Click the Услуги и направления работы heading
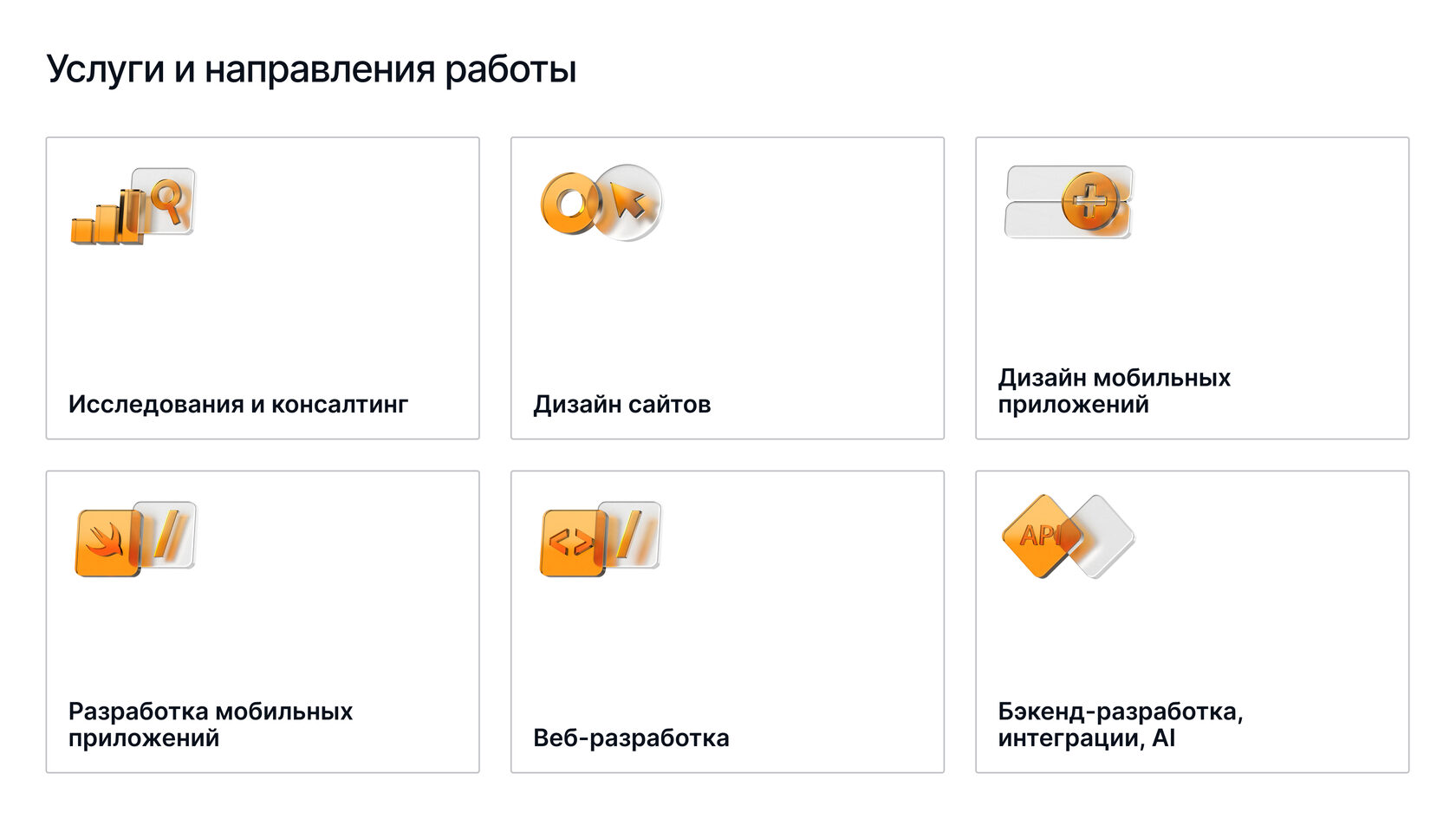This screenshot has width=1456, height=819. [311, 69]
